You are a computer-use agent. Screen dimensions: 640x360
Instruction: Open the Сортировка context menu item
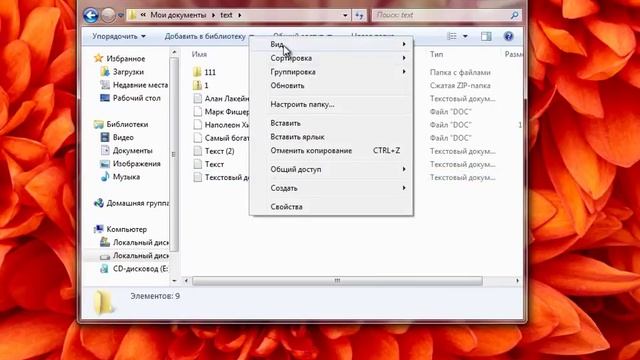(331, 58)
